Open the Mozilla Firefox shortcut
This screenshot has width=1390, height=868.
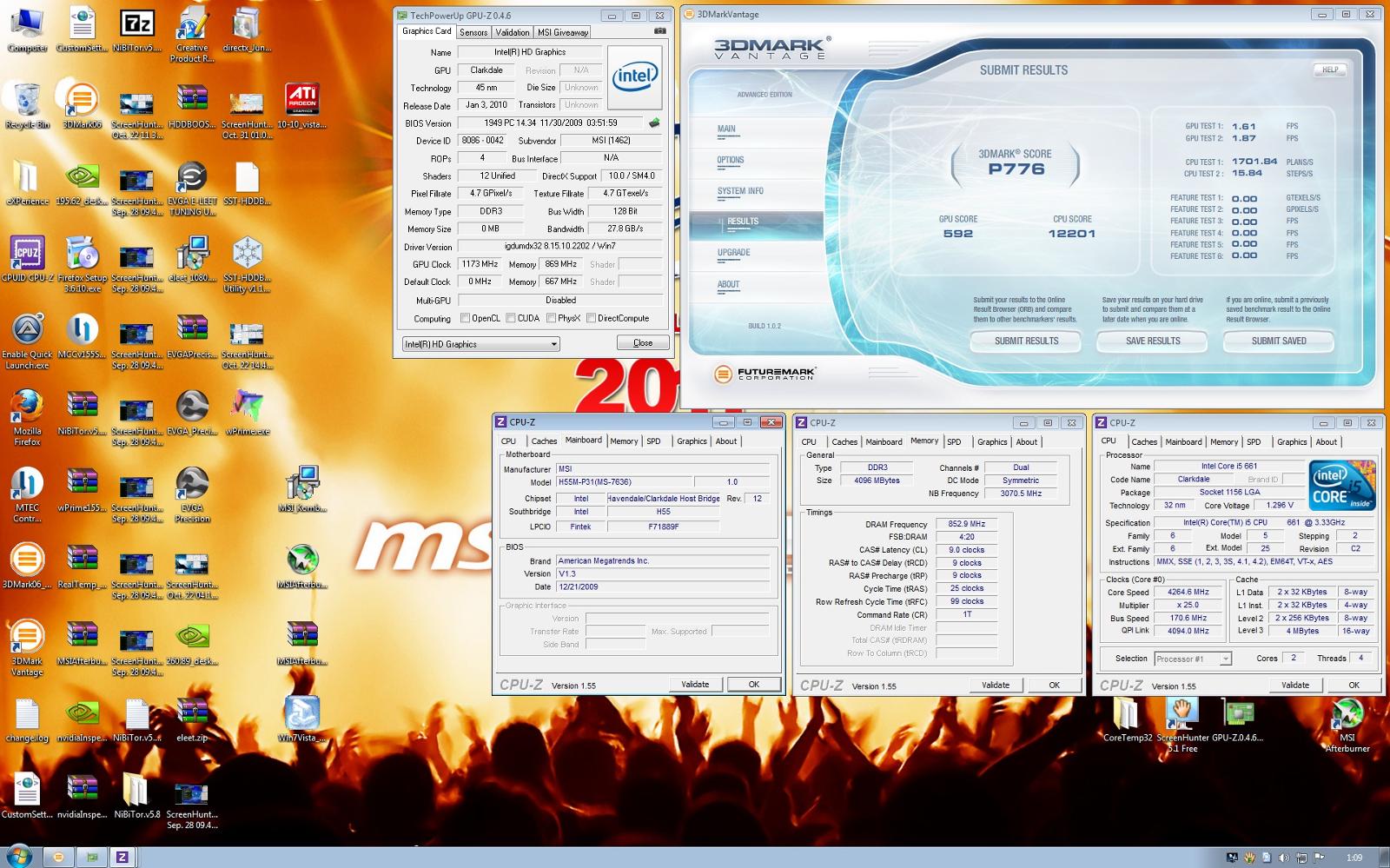27,417
